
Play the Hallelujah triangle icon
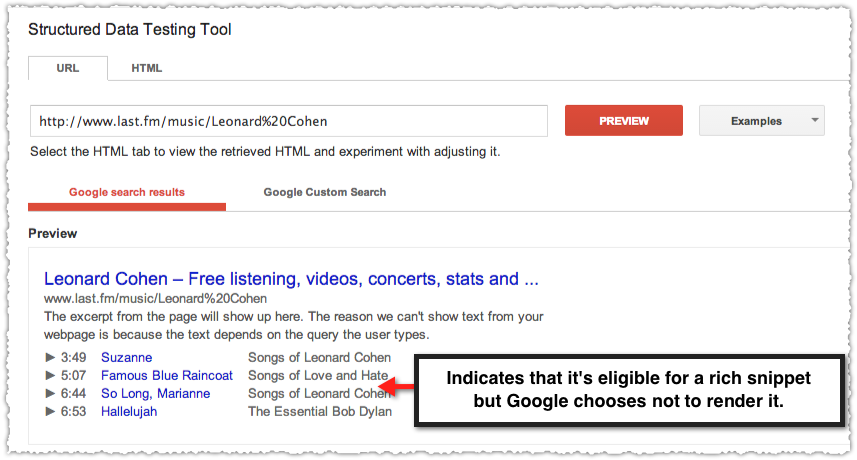[x=50, y=411]
